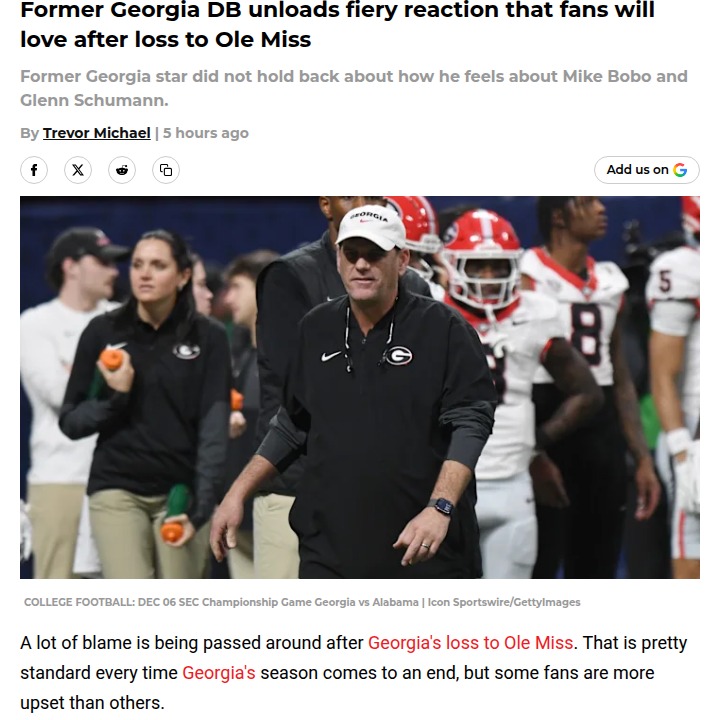
Task: Click the gray subheadline mentioning Mike Bobo
Action: [x=353, y=88]
